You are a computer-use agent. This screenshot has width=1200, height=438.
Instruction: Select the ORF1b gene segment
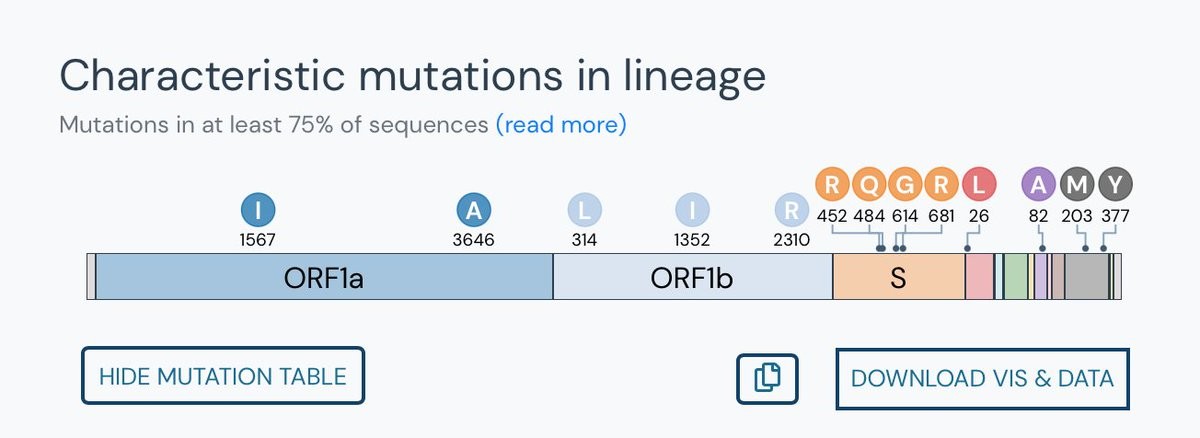click(x=692, y=277)
